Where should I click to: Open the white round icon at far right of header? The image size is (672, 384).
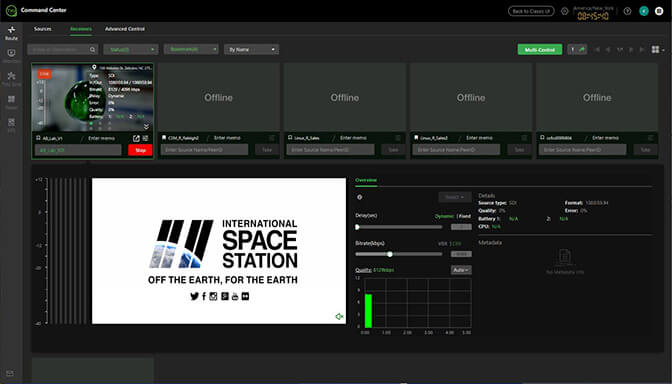[659, 11]
